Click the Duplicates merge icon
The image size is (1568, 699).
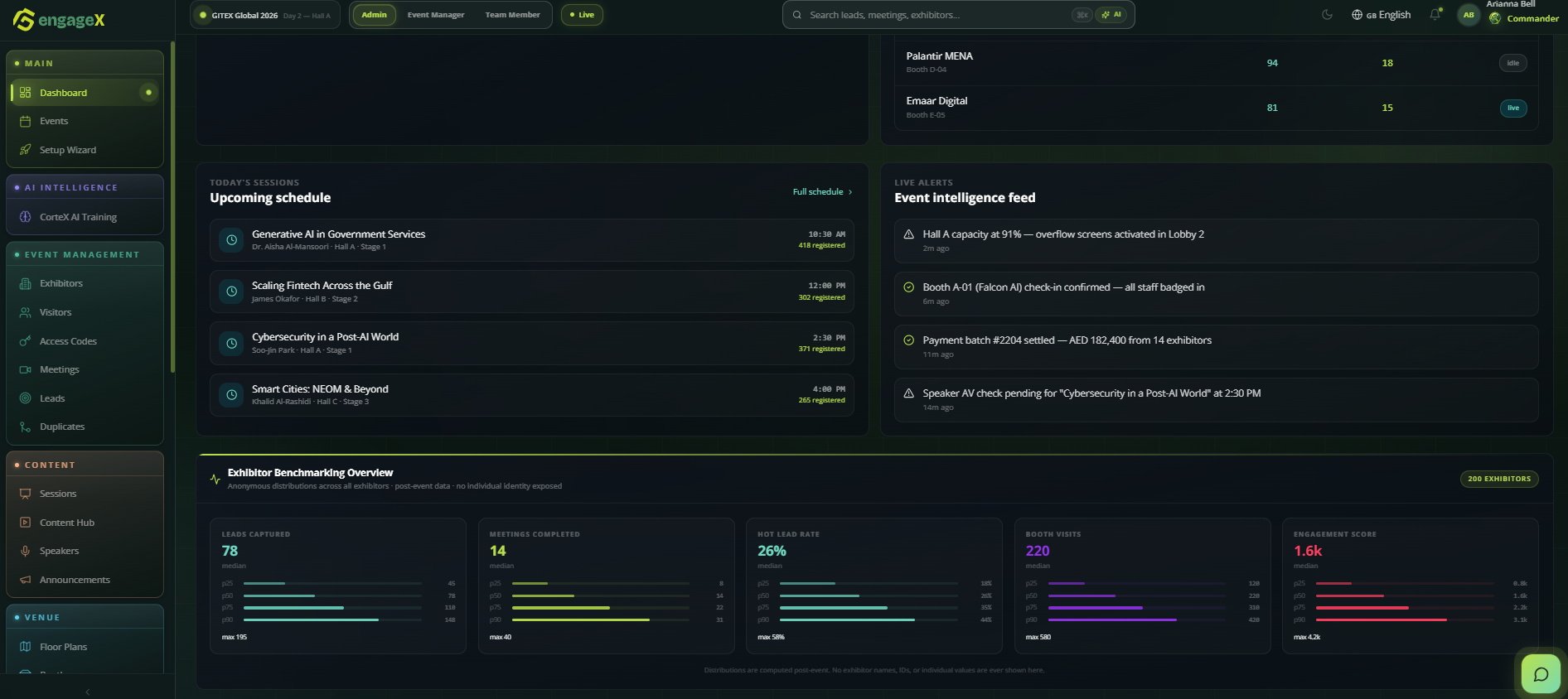pos(25,427)
